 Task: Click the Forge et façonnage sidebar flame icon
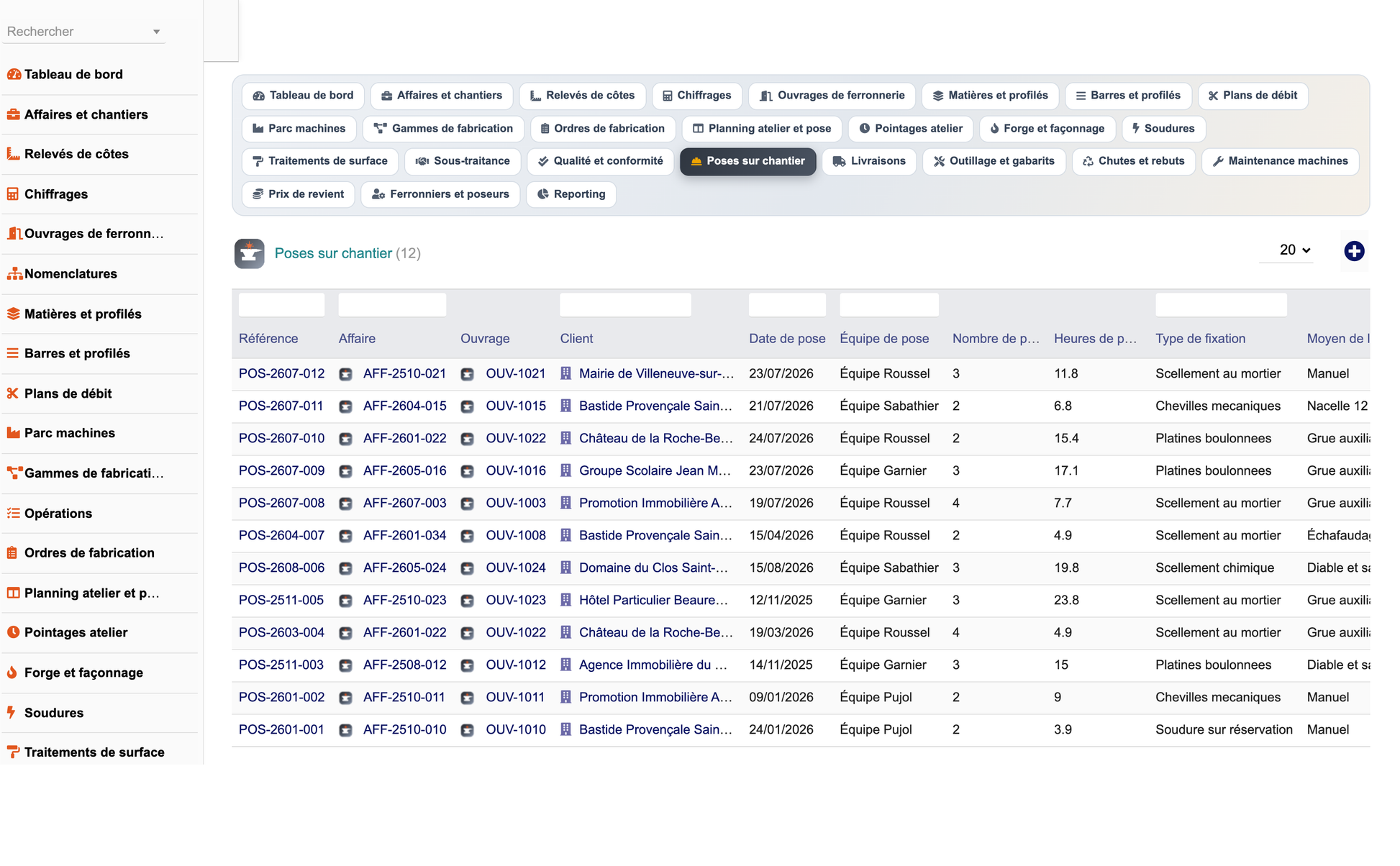click(12, 673)
